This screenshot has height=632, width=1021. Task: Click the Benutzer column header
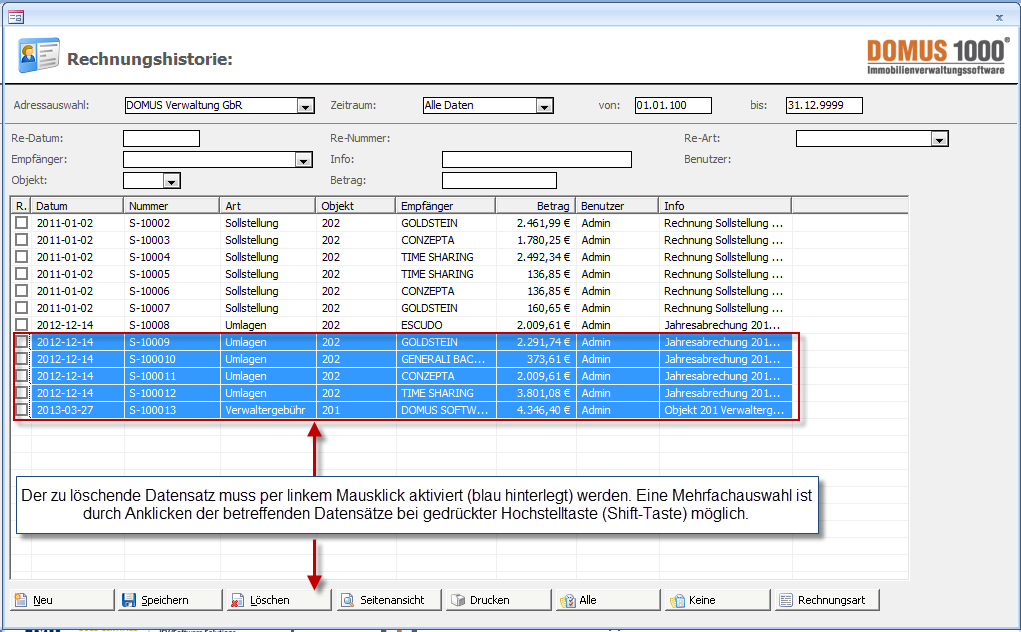pos(617,206)
